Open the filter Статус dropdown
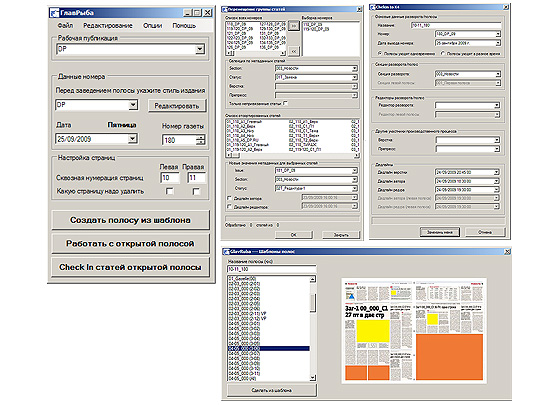 [354, 77]
